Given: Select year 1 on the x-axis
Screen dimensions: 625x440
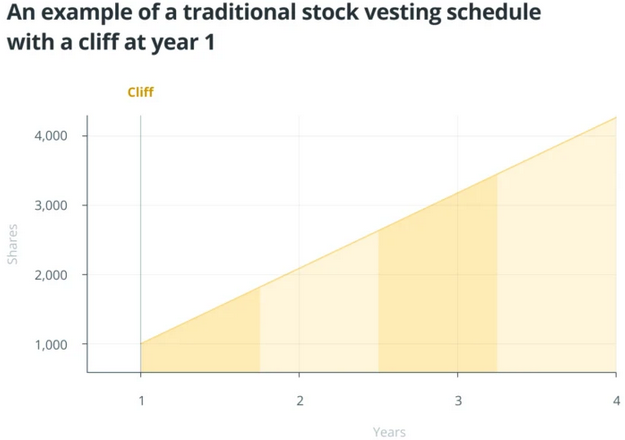Looking at the screenshot, I should pos(141,400).
